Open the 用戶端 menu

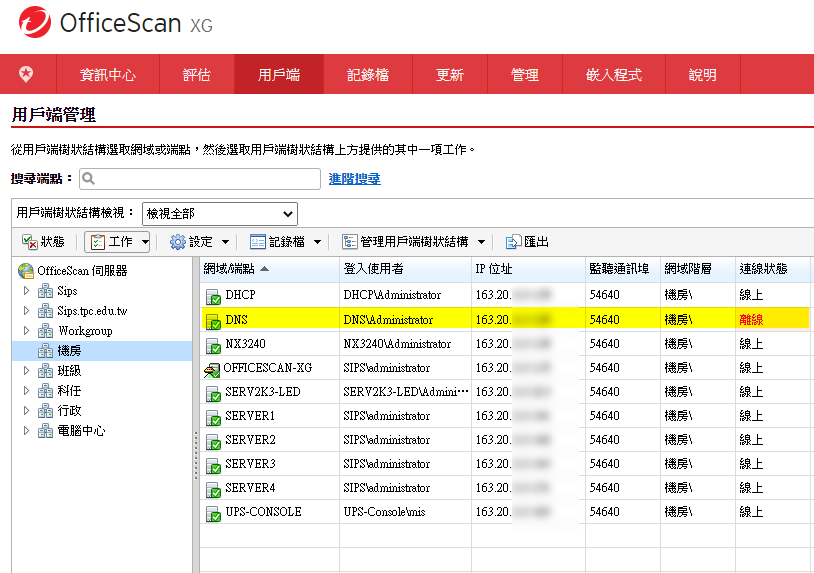[x=279, y=74]
